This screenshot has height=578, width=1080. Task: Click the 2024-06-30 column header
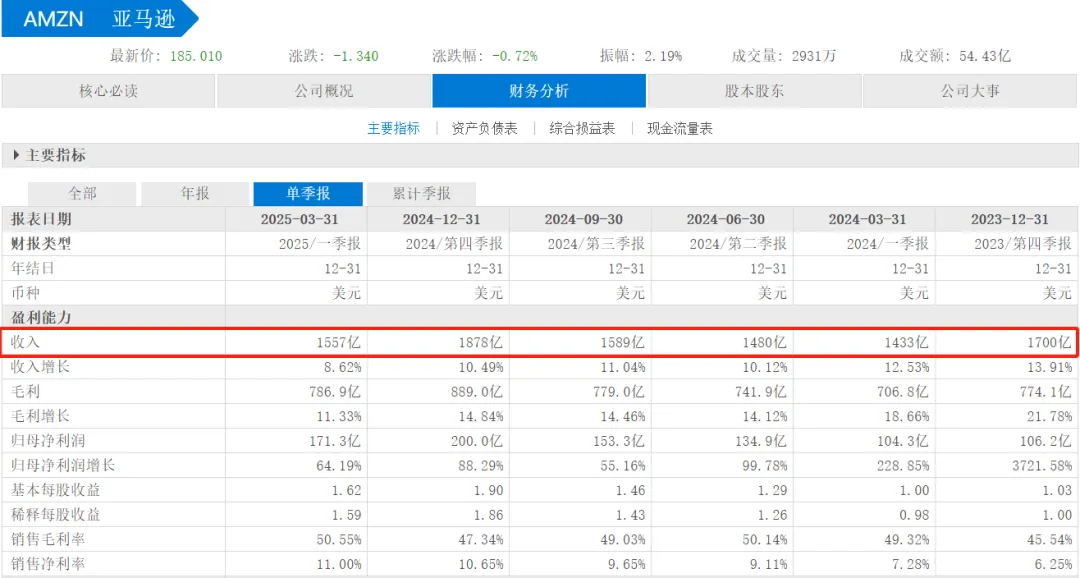725,220
